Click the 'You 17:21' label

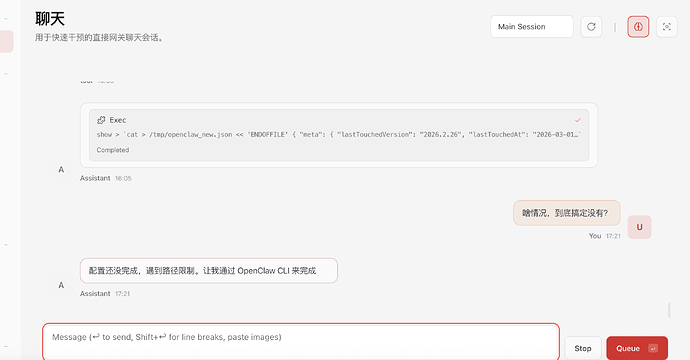[604, 236]
